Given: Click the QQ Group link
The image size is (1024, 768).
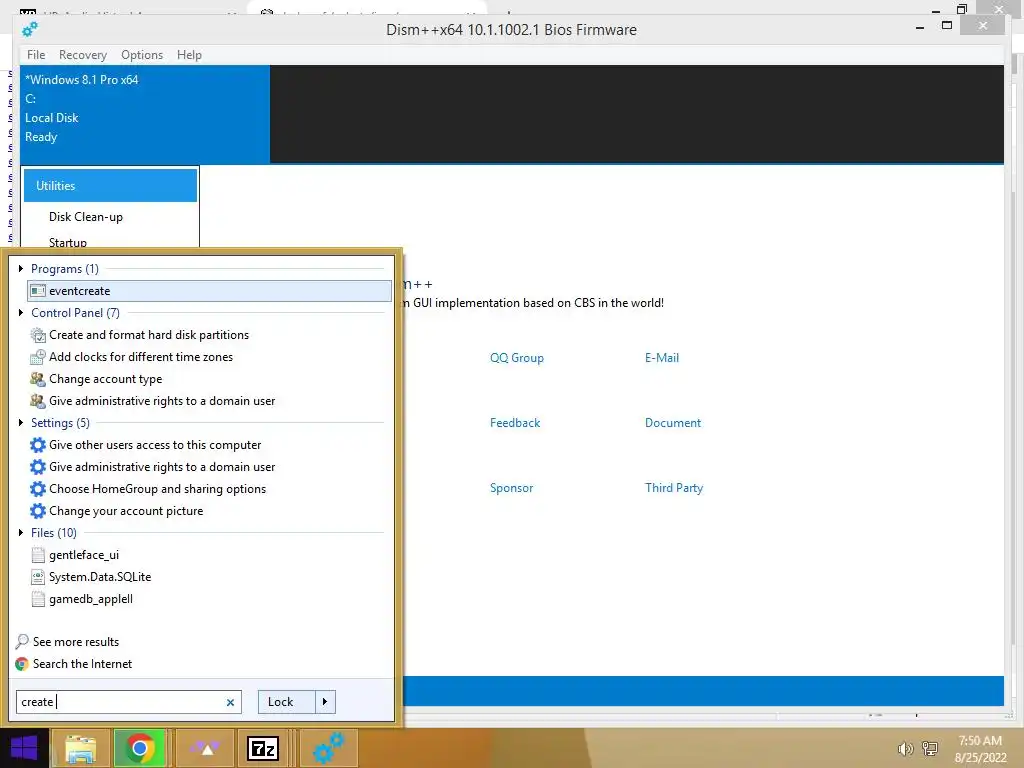Looking at the screenshot, I should tap(517, 358).
